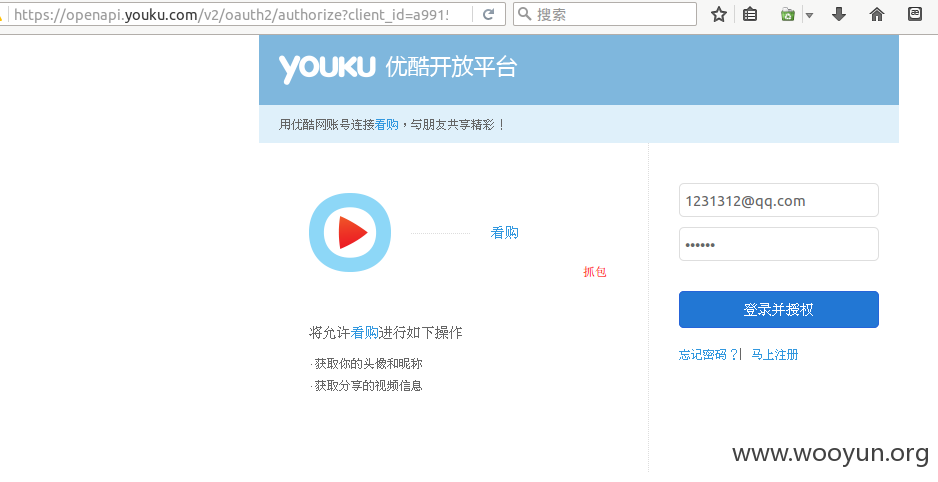Click the 看购 link in permissions heading
This screenshot has height=482, width=938.
[x=364, y=332]
